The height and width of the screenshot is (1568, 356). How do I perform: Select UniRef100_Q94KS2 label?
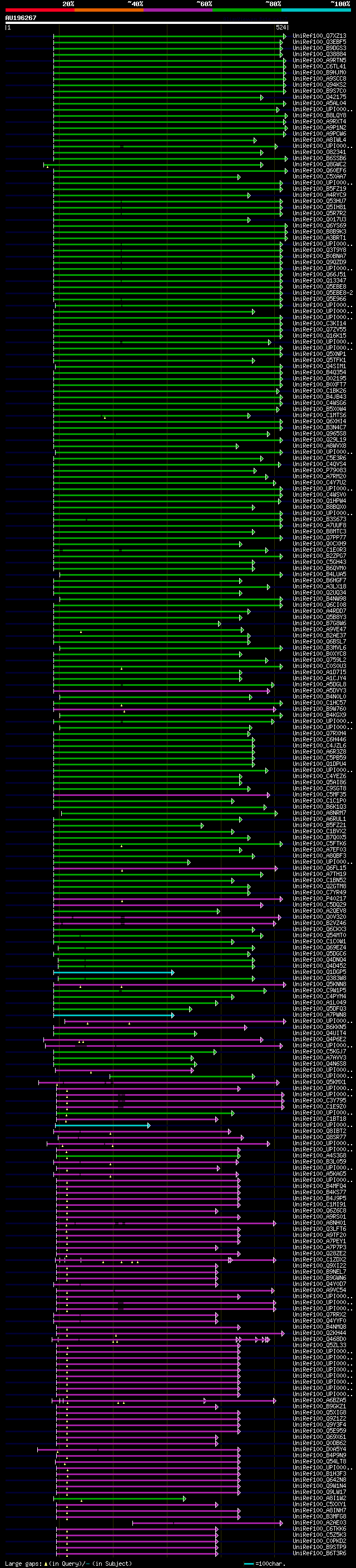coord(319,85)
